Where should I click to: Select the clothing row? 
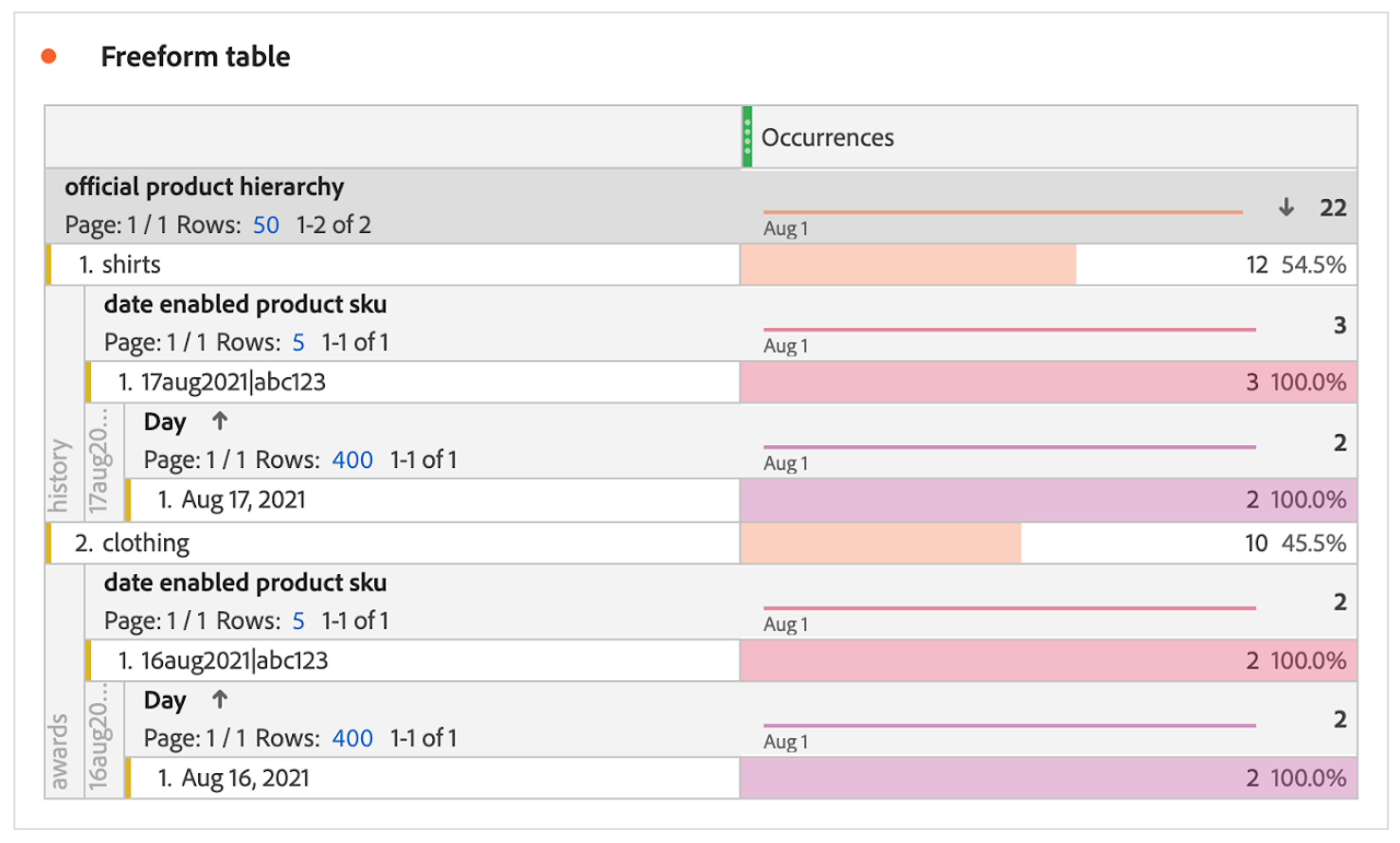tap(145, 543)
